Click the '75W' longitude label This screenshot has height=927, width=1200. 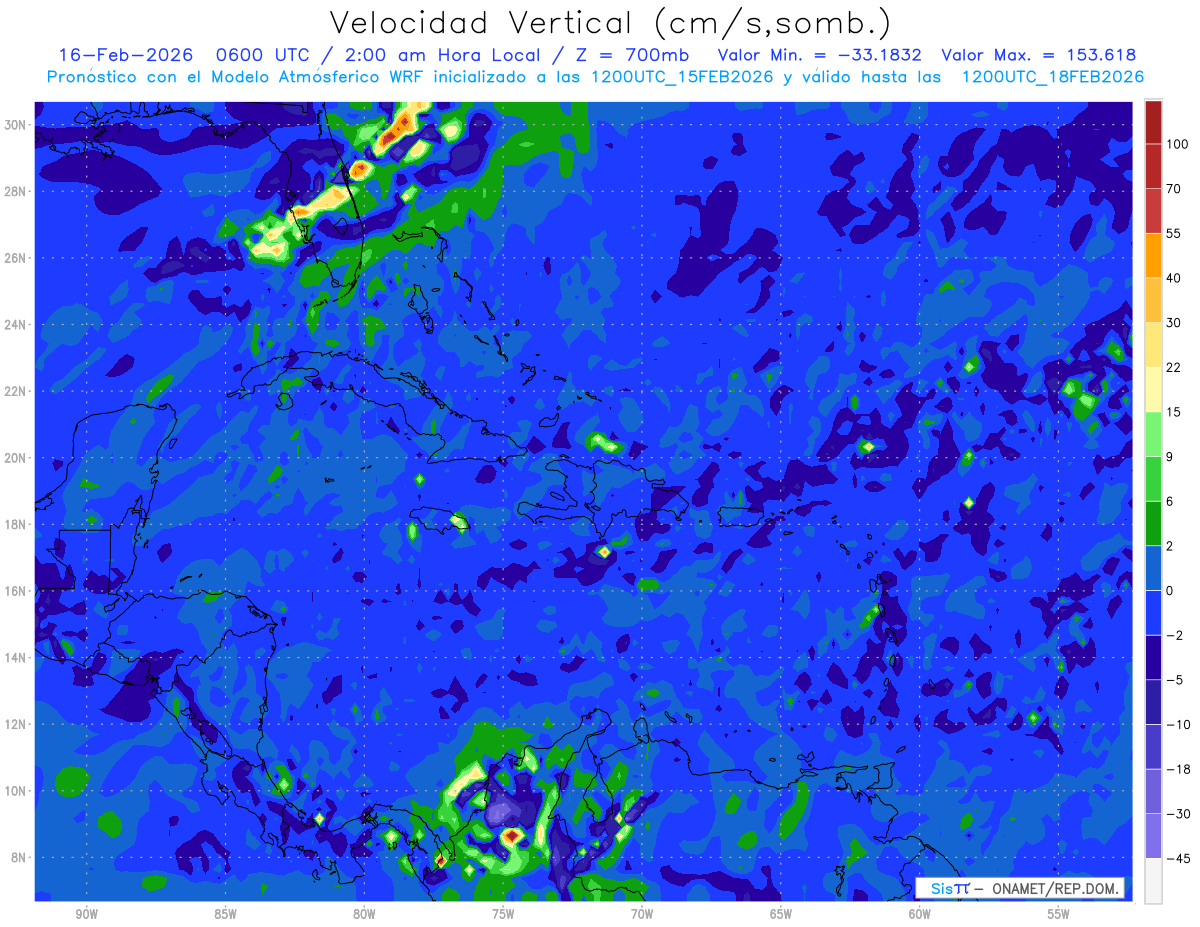click(503, 914)
